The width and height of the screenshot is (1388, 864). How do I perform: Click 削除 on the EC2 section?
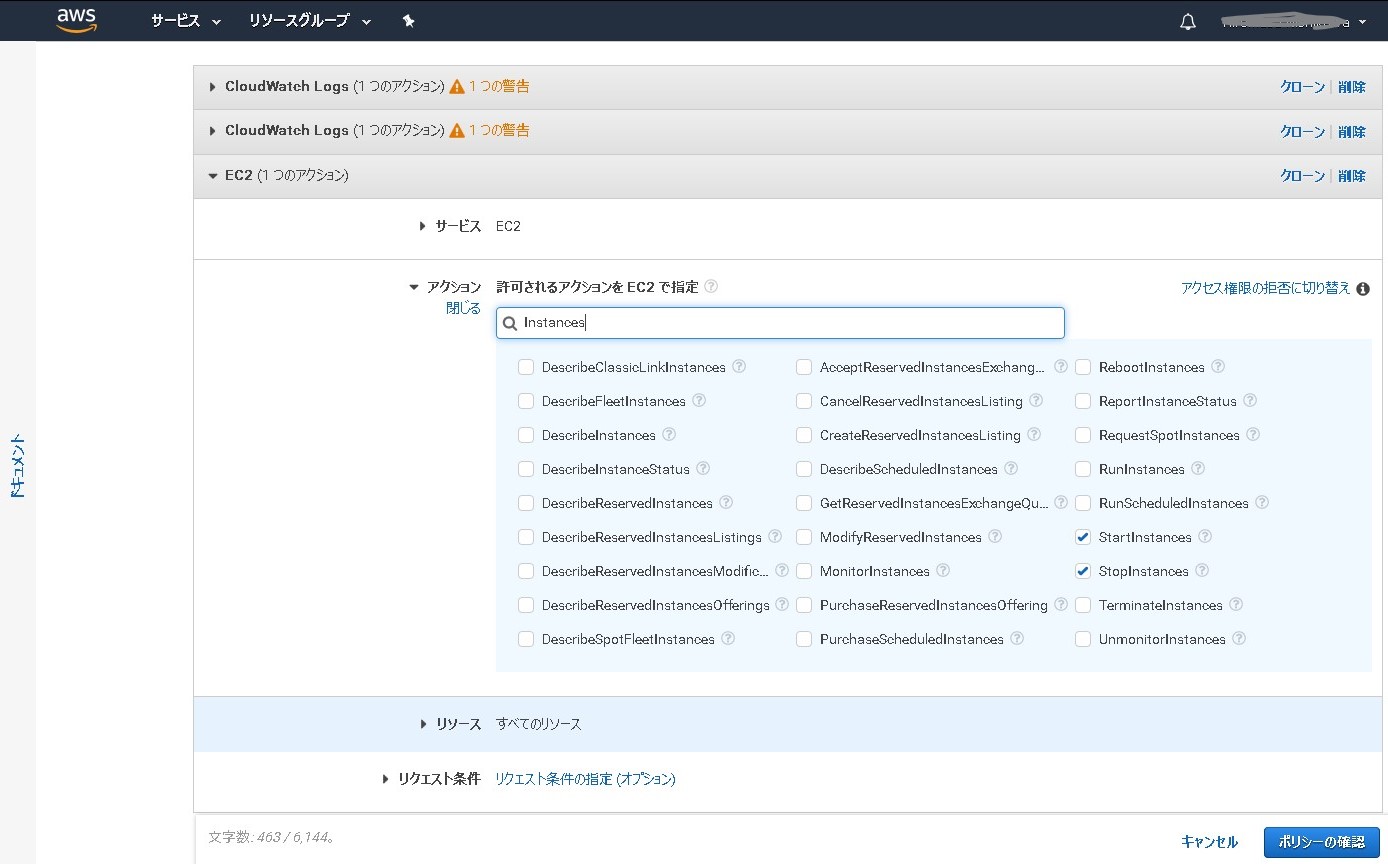[x=1352, y=174]
